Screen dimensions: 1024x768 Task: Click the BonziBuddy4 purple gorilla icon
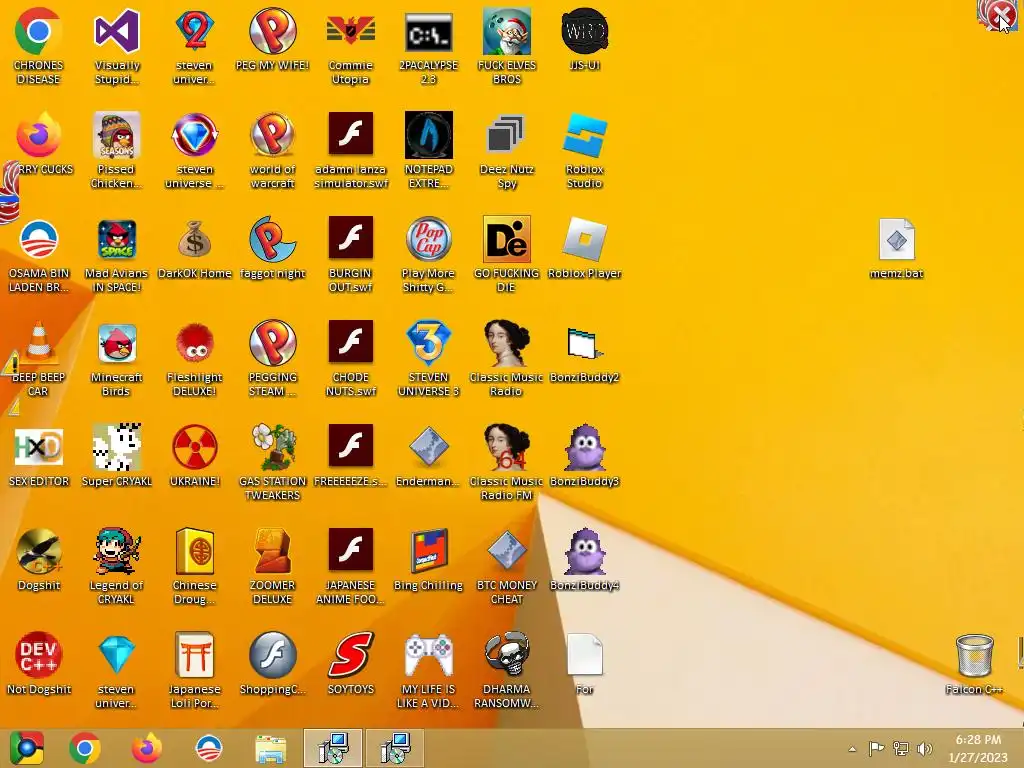pos(584,551)
